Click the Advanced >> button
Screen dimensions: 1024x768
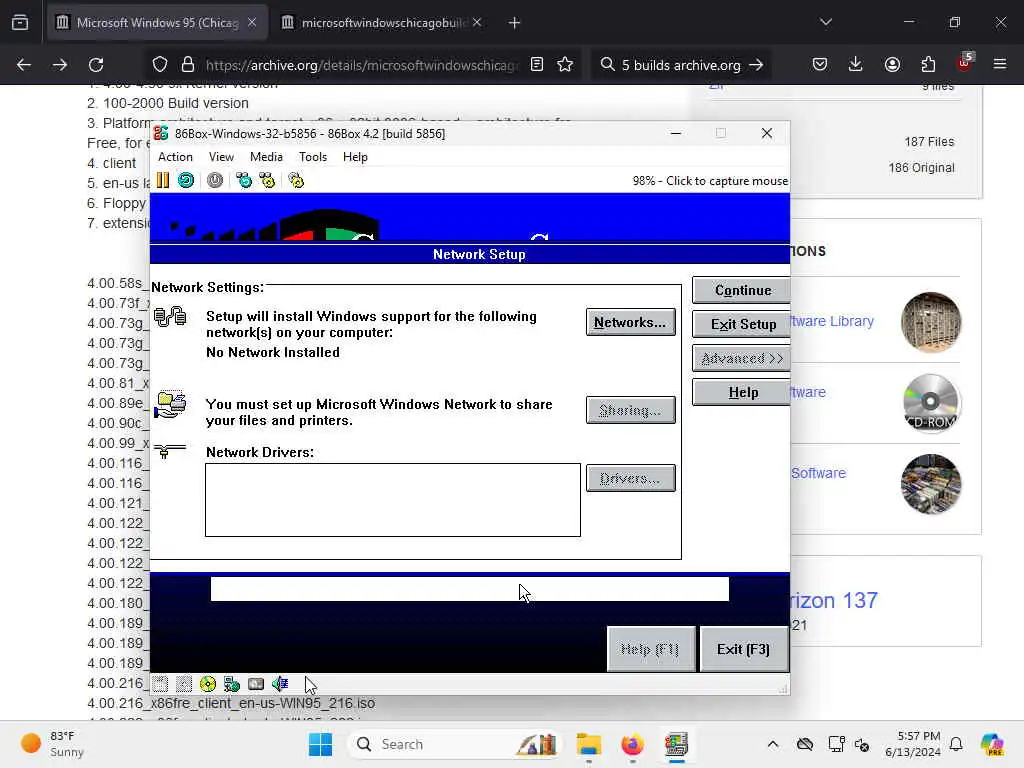(x=741, y=358)
